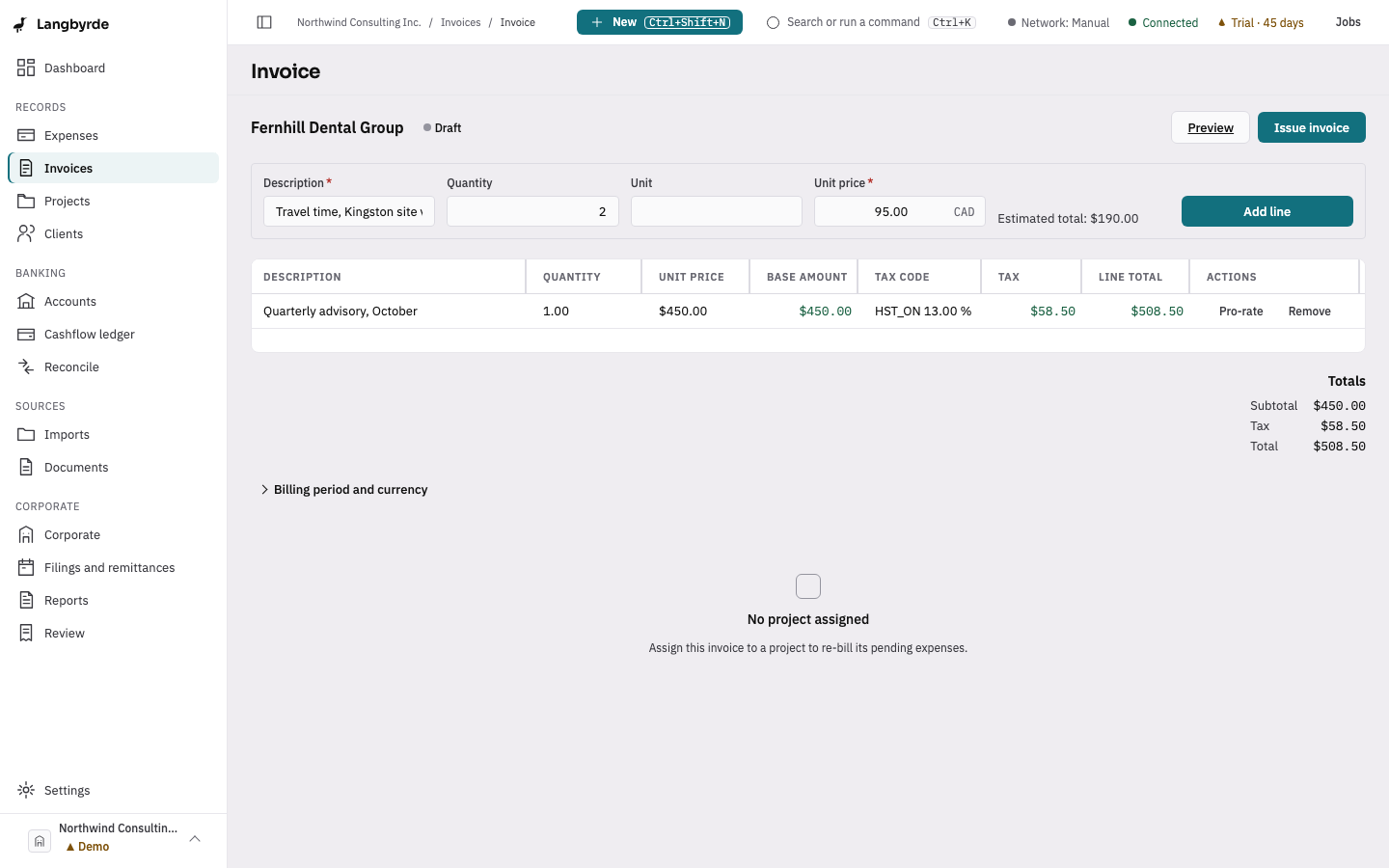Click the Projects folder icon
The image size is (1389, 868).
pyautogui.click(x=26, y=201)
